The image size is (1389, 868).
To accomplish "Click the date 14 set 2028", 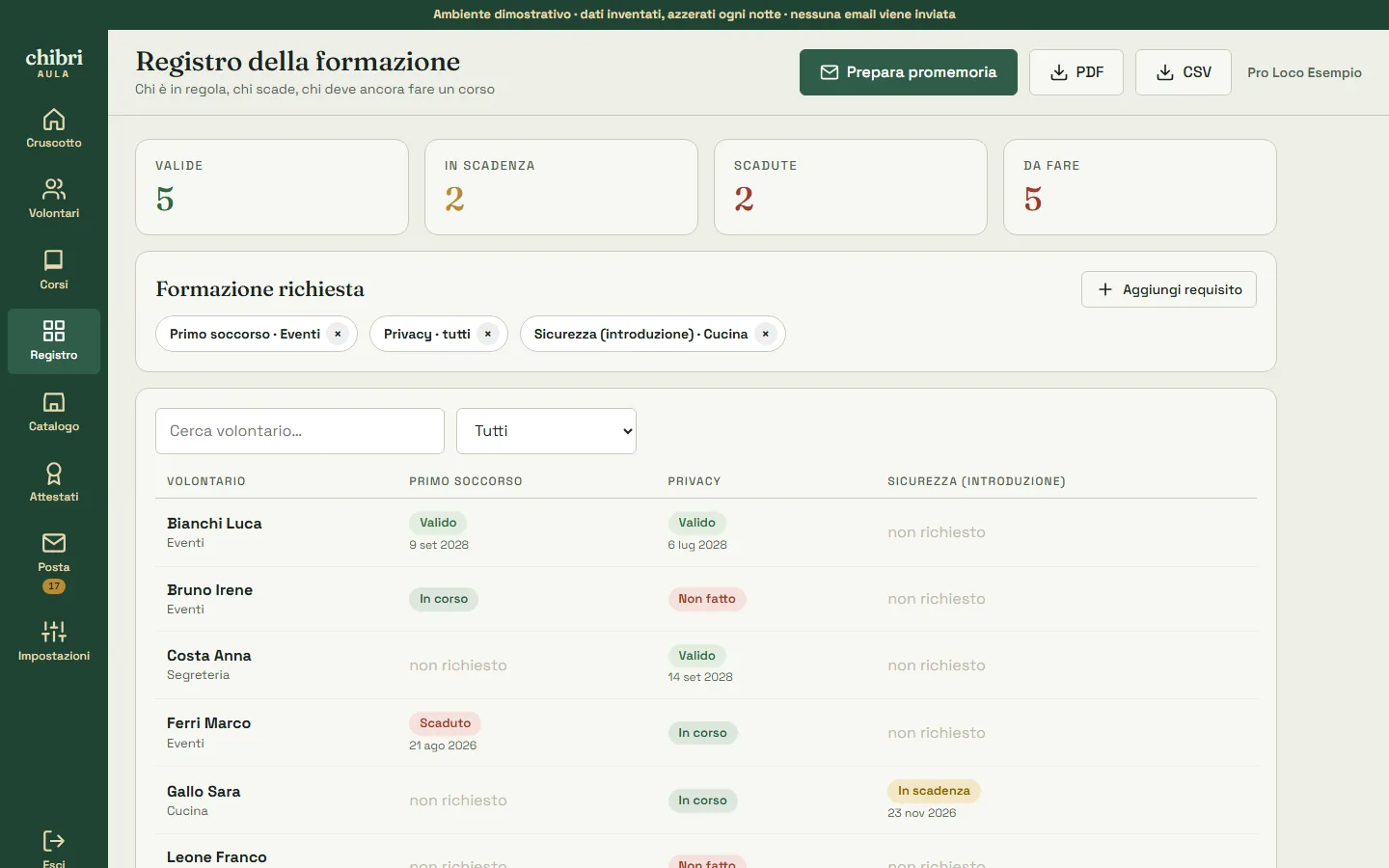I will [700, 677].
